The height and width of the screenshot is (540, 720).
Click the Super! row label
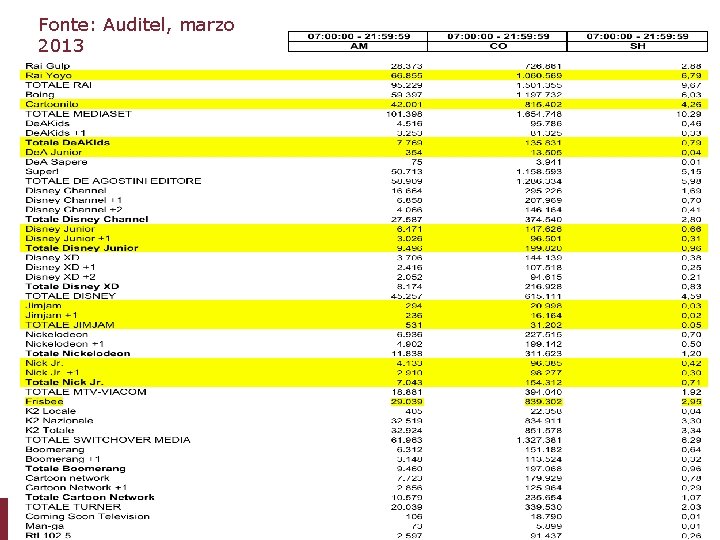tap(42, 171)
